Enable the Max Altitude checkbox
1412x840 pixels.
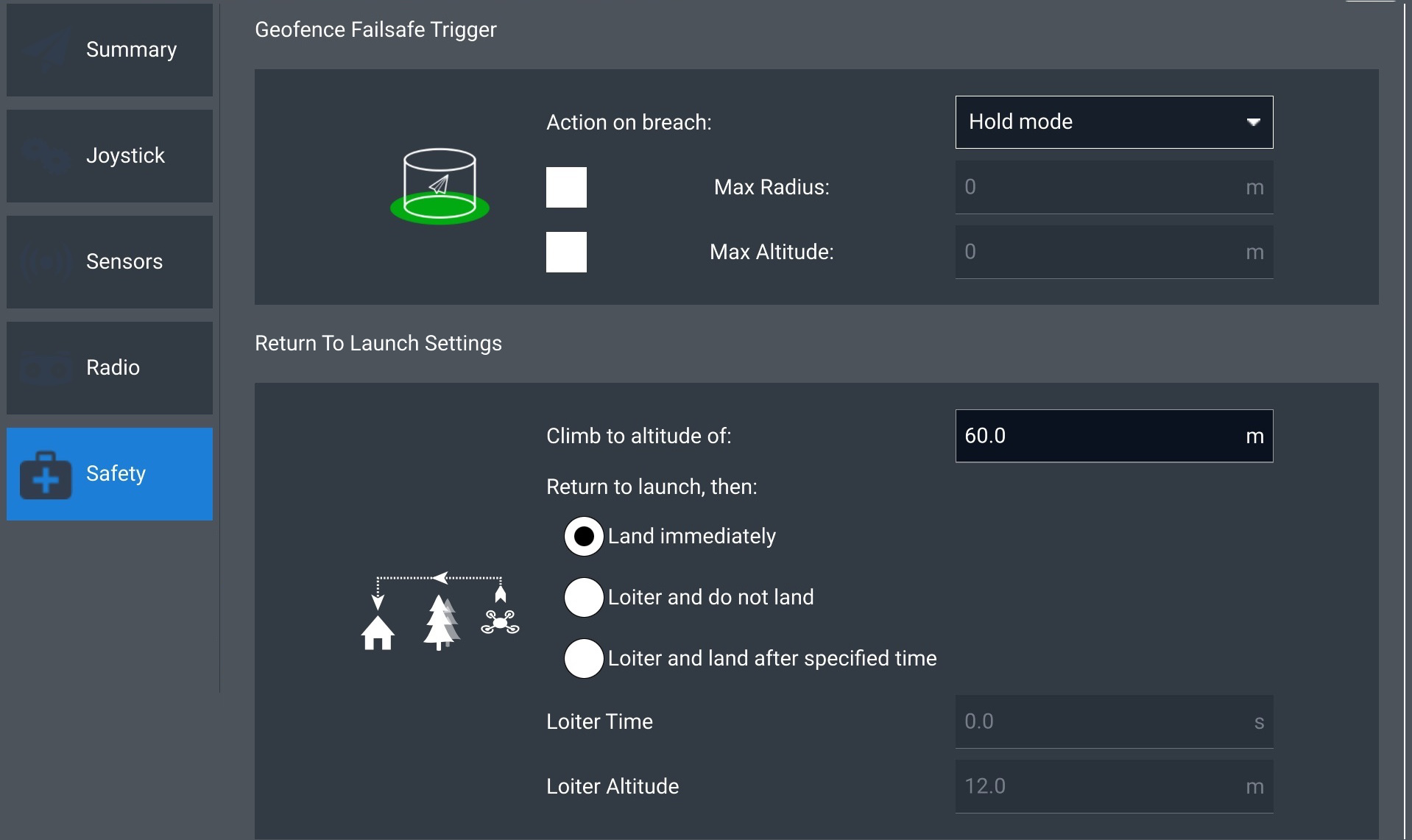coord(566,252)
